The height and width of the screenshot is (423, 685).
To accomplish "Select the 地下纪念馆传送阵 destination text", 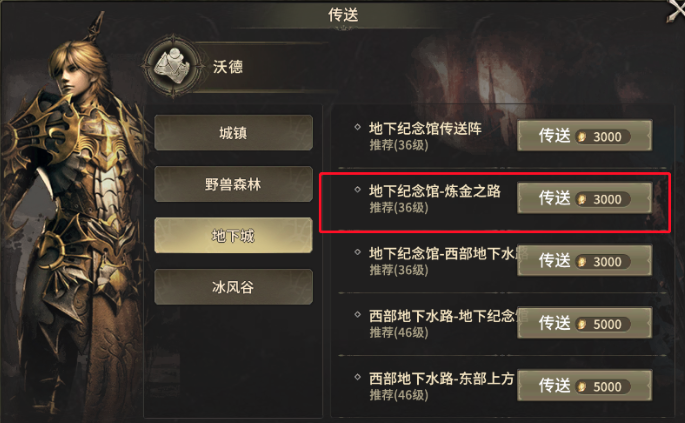I will pos(425,128).
